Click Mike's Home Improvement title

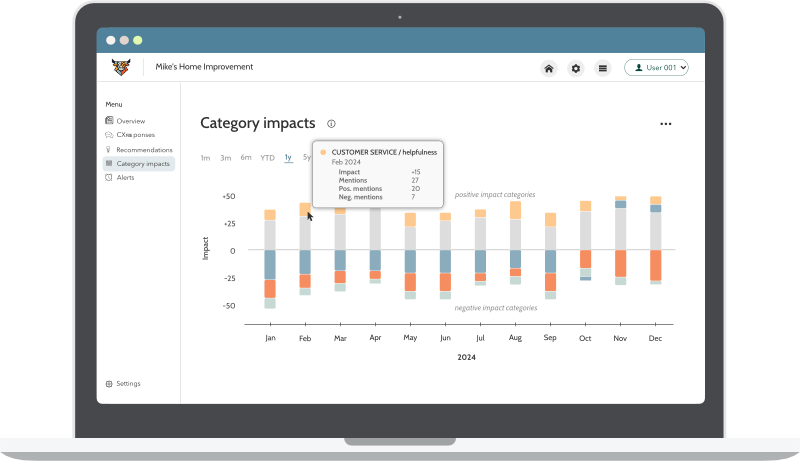(x=204, y=67)
